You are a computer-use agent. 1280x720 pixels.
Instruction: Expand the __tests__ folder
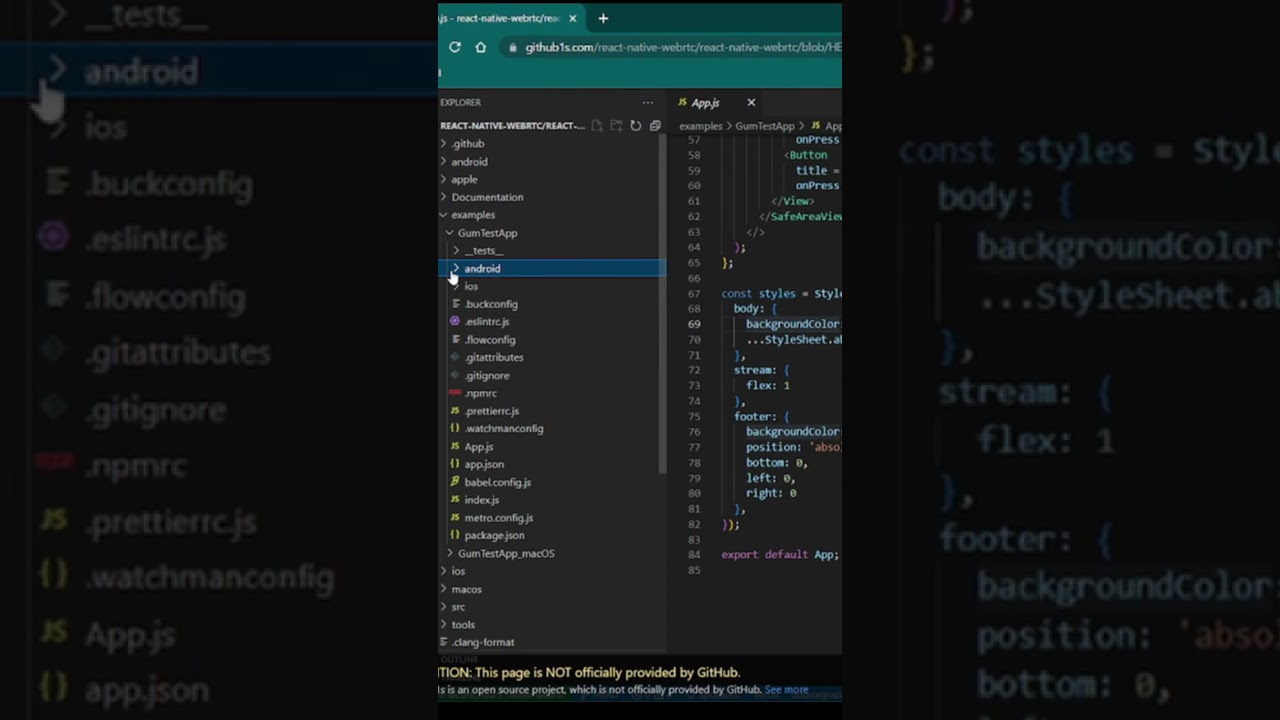point(552,251)
